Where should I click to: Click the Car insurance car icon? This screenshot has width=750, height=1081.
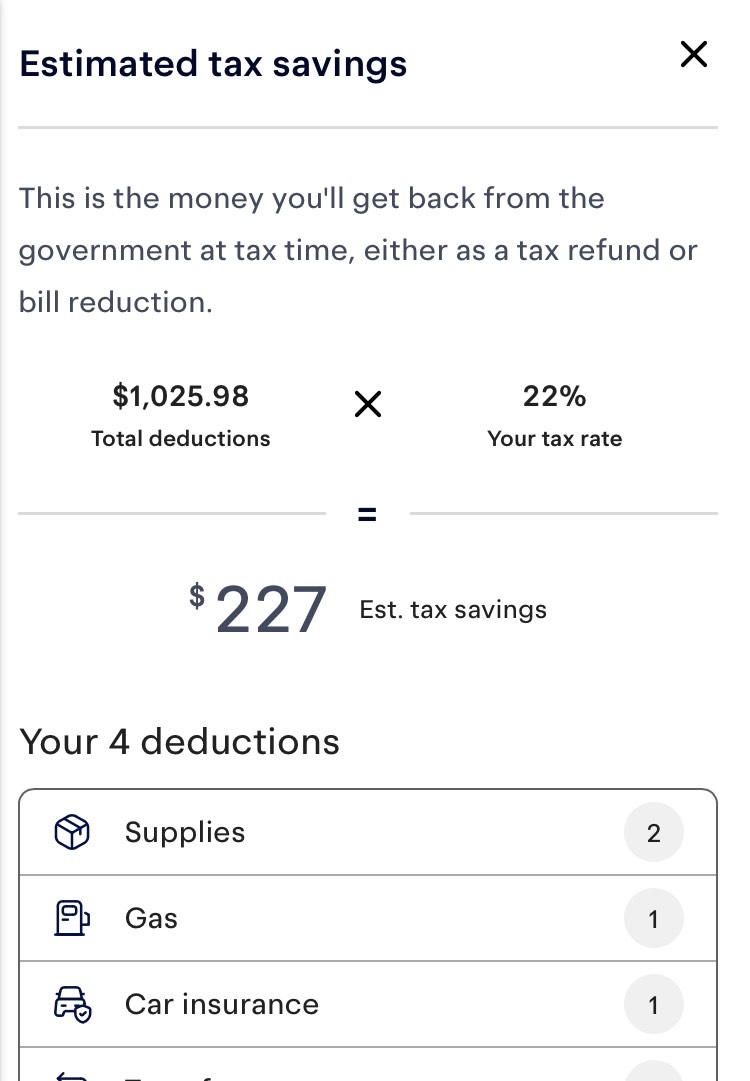[x=72, y=1004]
